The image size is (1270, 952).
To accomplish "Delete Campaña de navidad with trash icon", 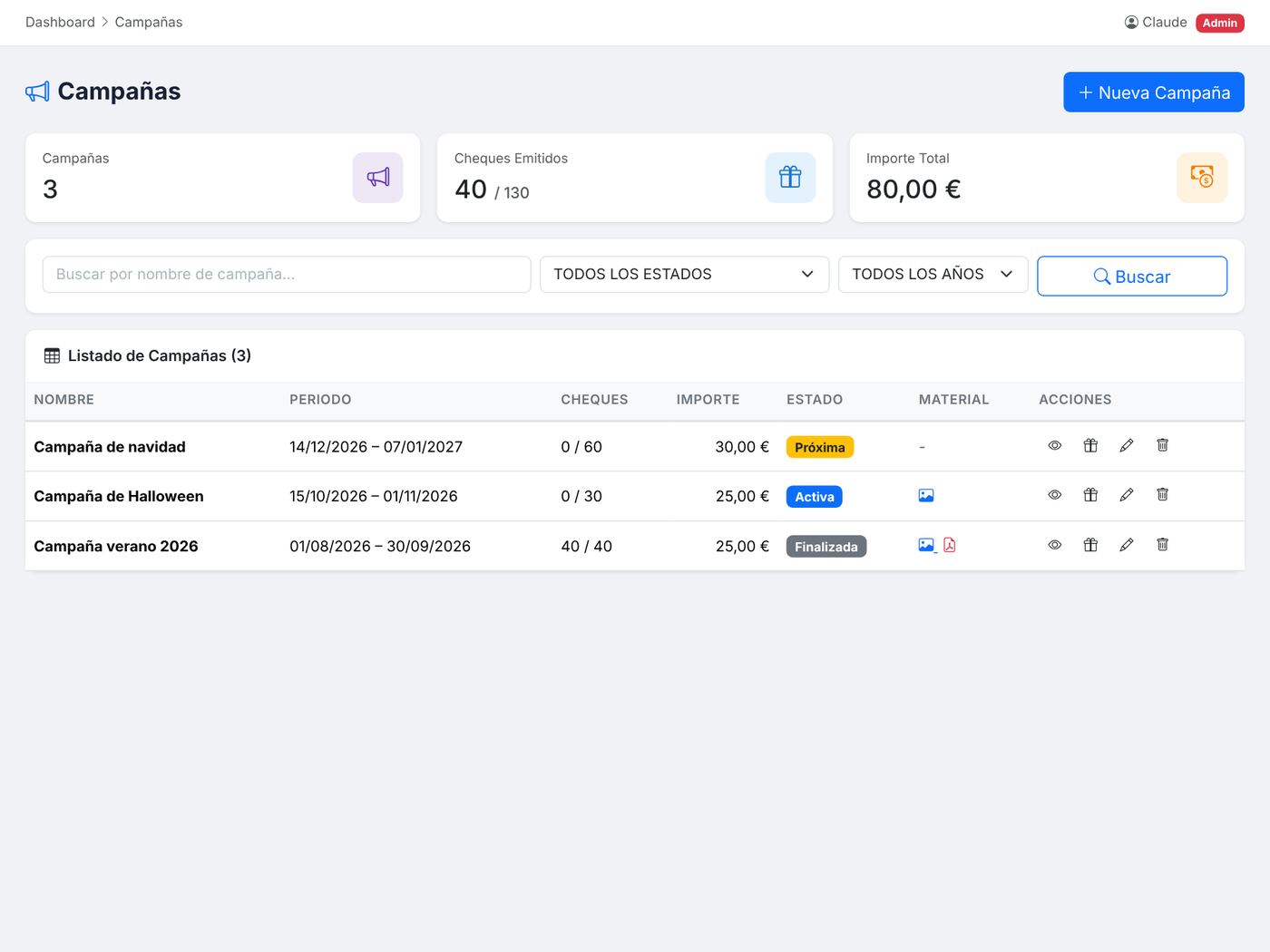I will tap(1162, 445).
